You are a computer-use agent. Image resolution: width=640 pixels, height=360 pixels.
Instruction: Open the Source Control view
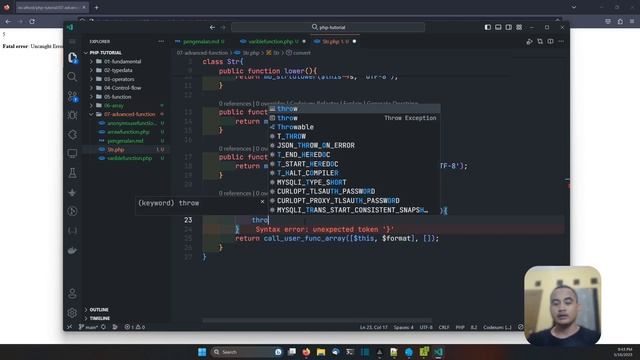coord(72,96)
